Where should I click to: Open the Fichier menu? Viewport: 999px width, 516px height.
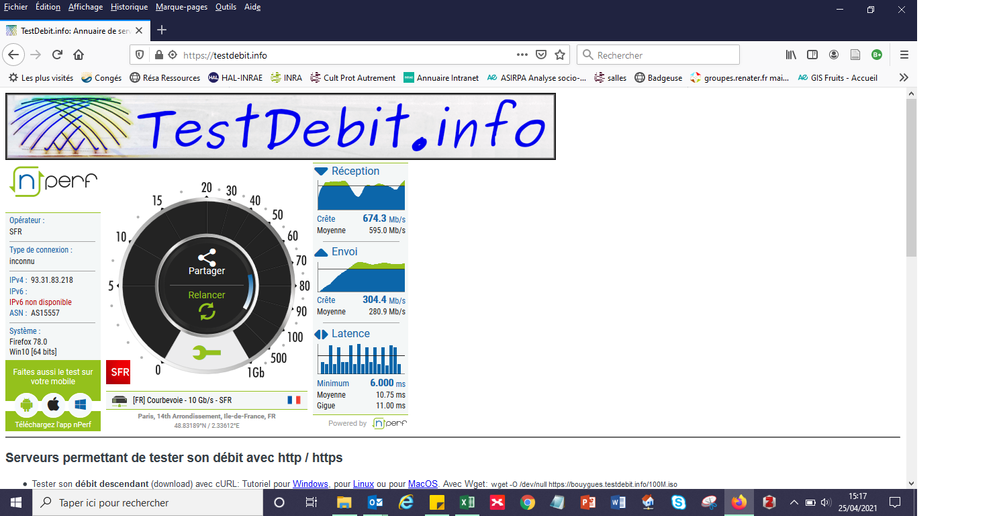point(16,7)
